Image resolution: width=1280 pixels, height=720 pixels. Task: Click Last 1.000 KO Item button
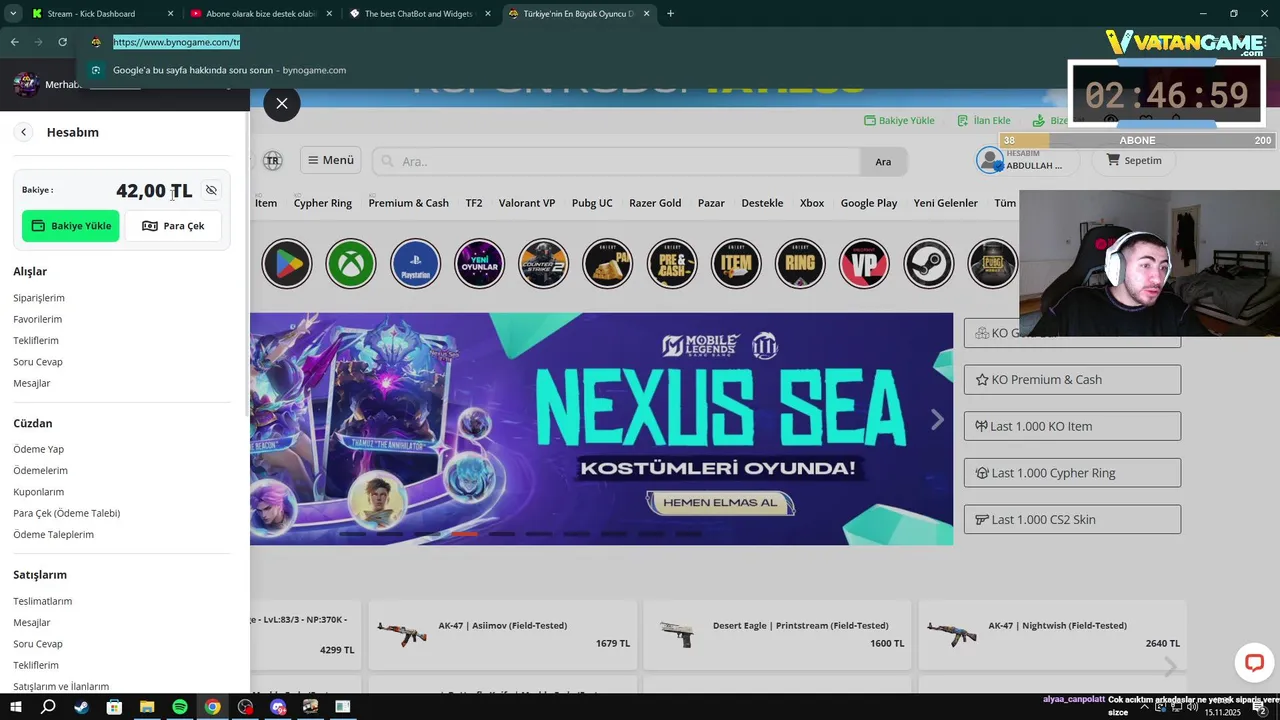[x=1072, y=426]
